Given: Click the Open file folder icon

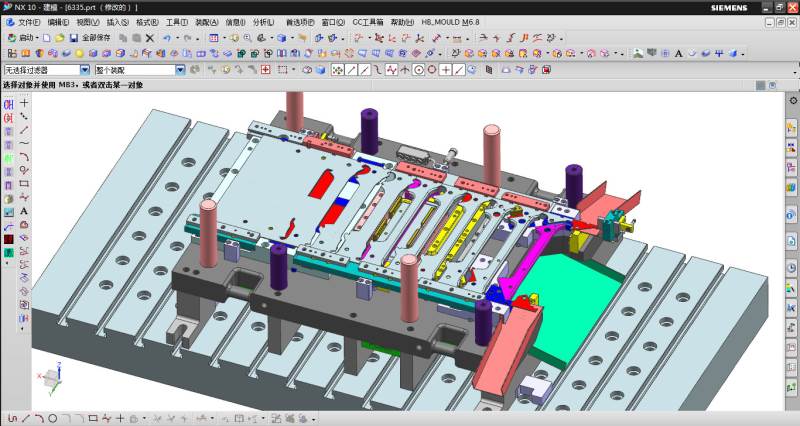Looking at the screenshot, I should pos(59,38).
